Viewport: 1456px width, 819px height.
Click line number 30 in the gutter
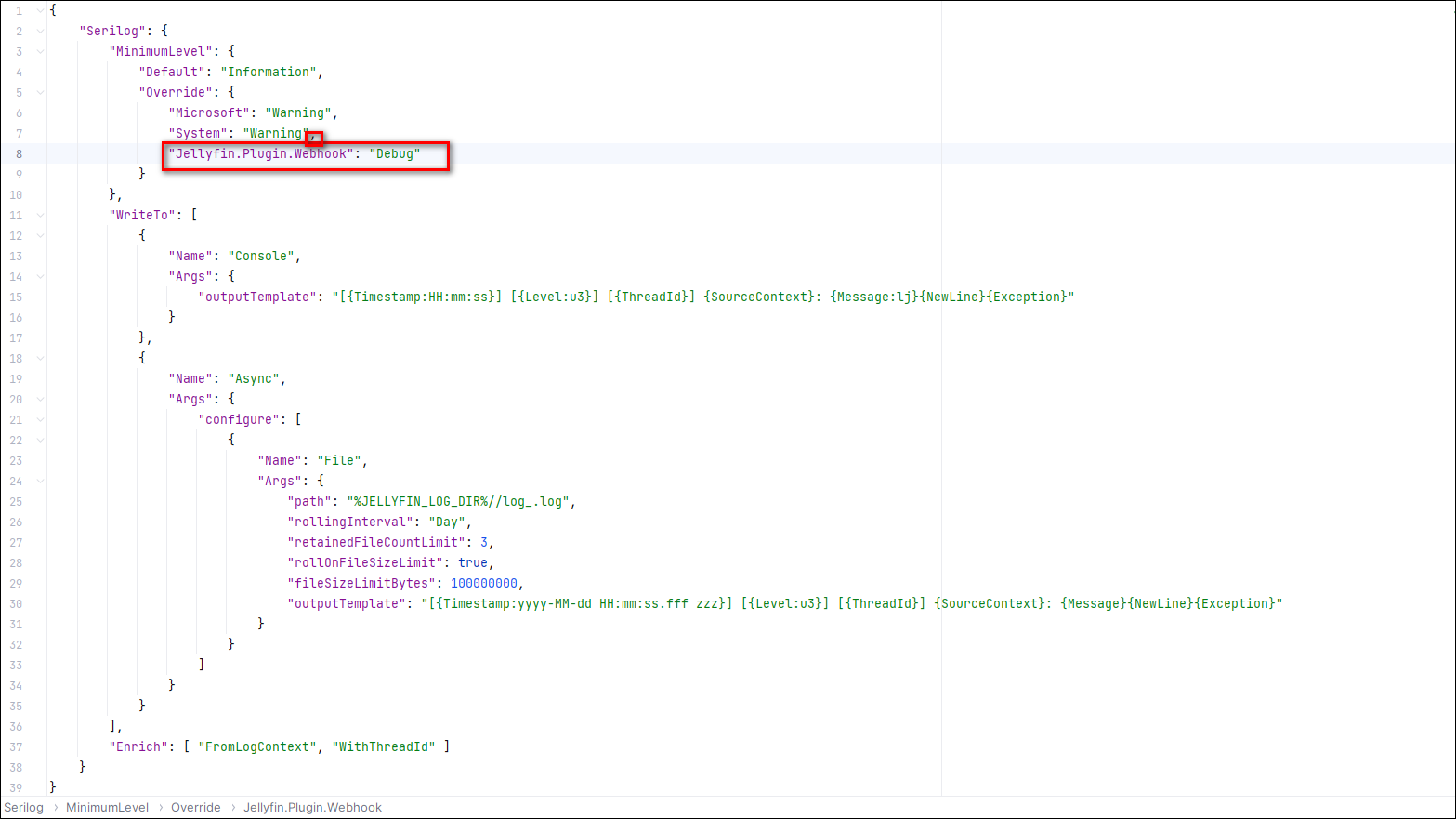point(16,603)
